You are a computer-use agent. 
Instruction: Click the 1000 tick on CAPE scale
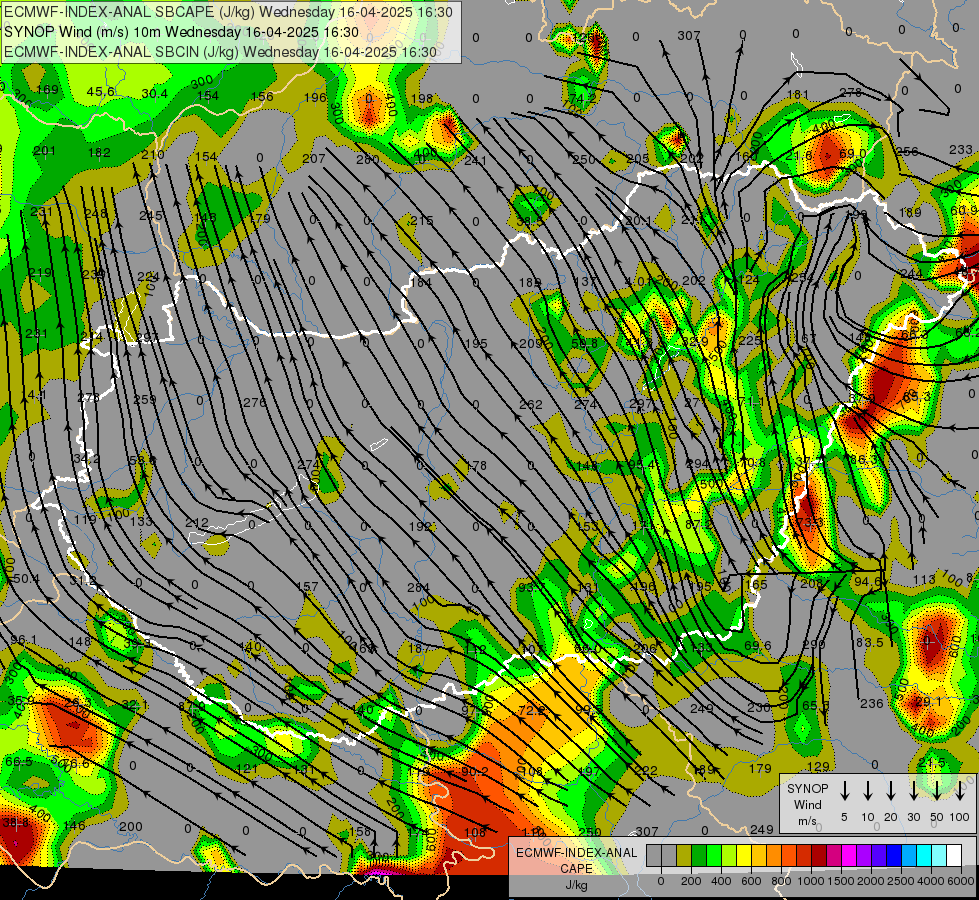click(811, 881)
